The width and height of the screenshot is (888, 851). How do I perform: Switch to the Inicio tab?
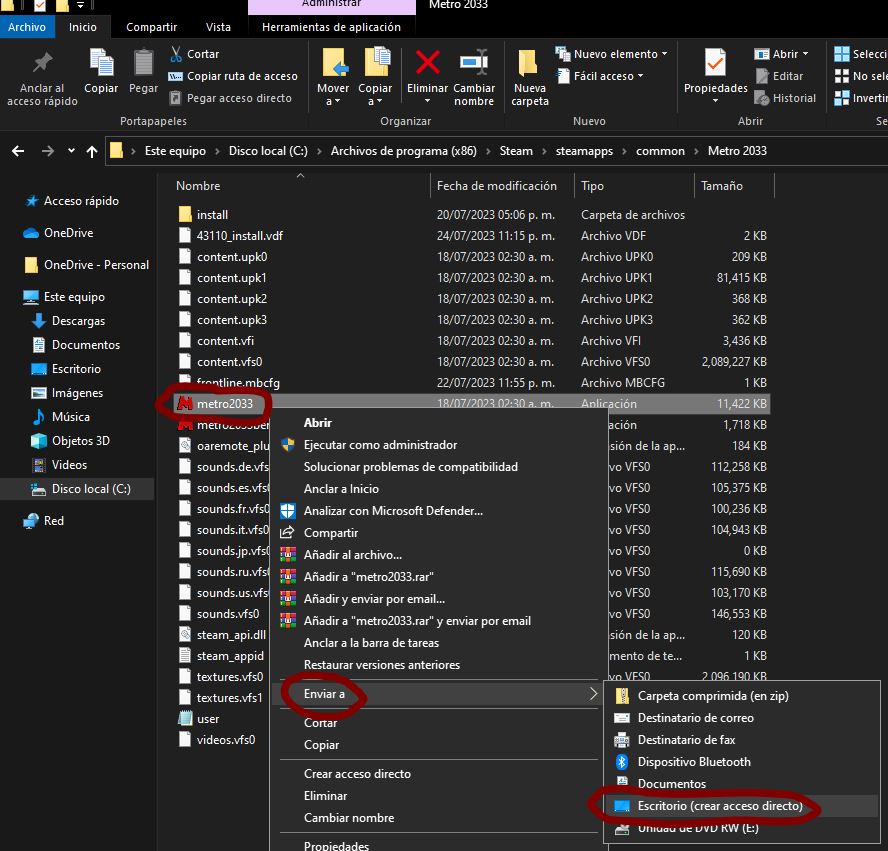[x=83, y=27]
